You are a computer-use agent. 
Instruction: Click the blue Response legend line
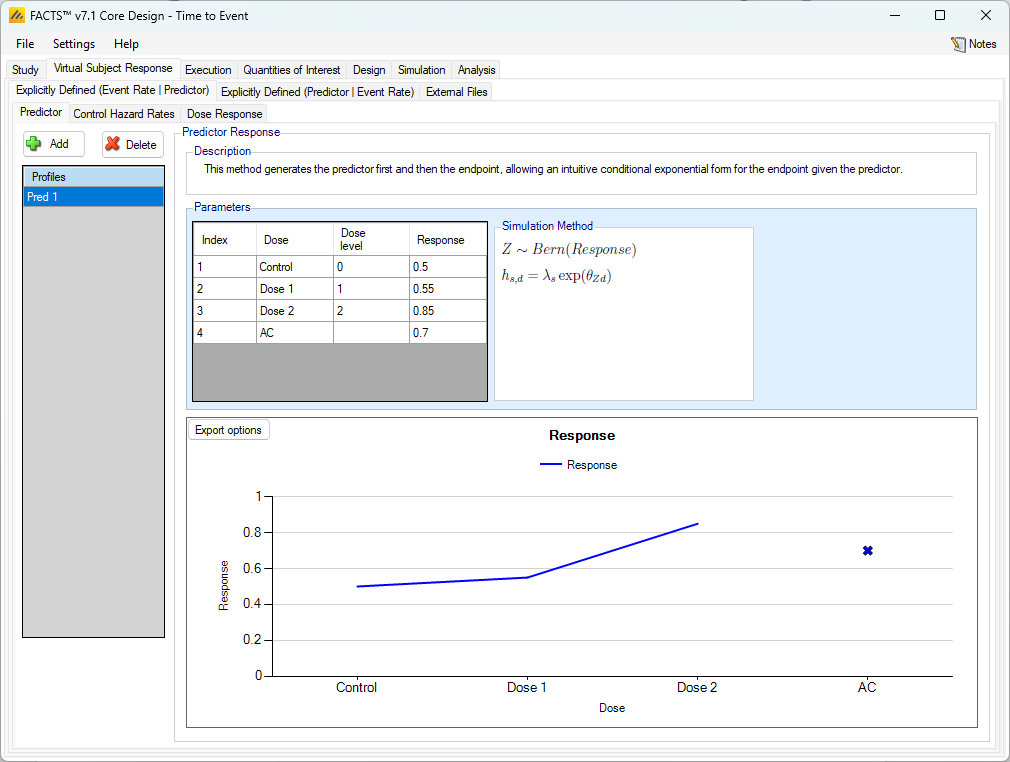click(x=551, y=465)
